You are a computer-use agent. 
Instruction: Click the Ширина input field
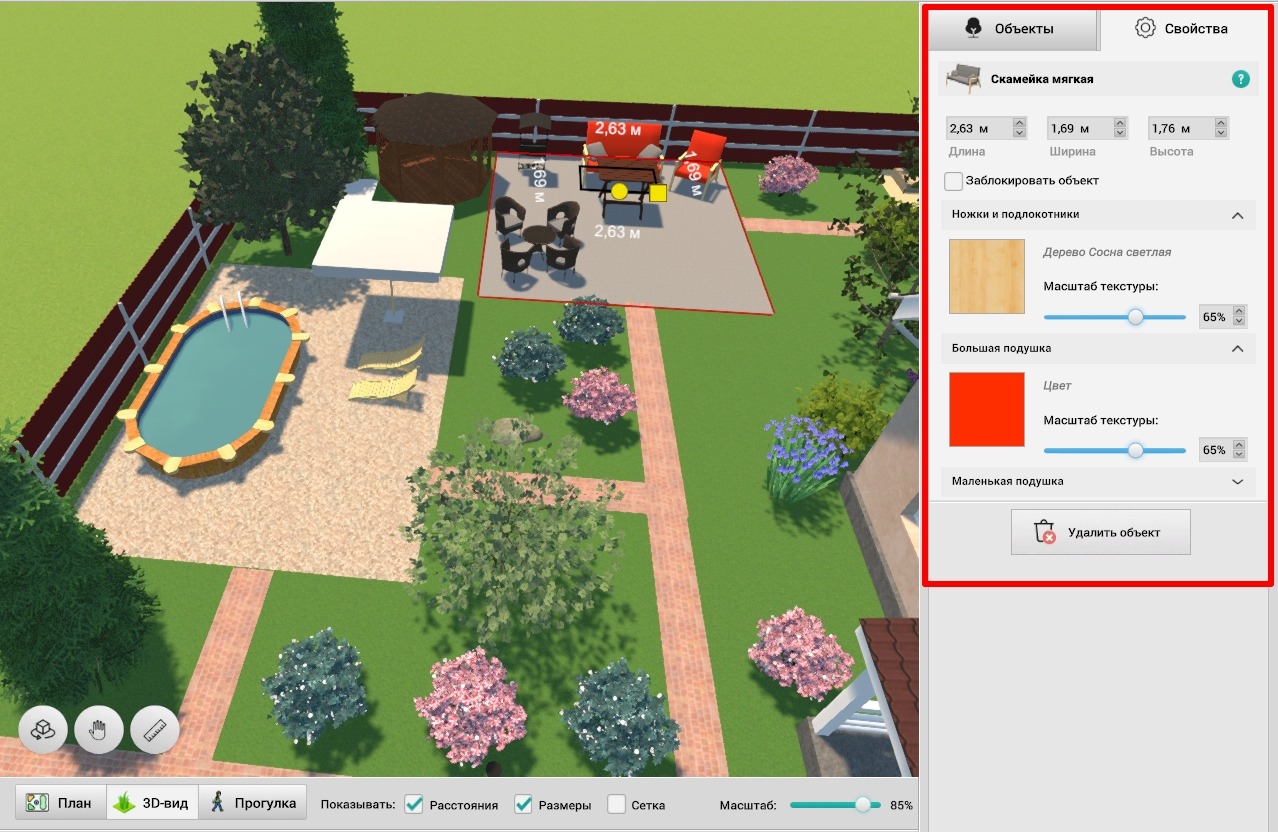tap(1080, 128)
